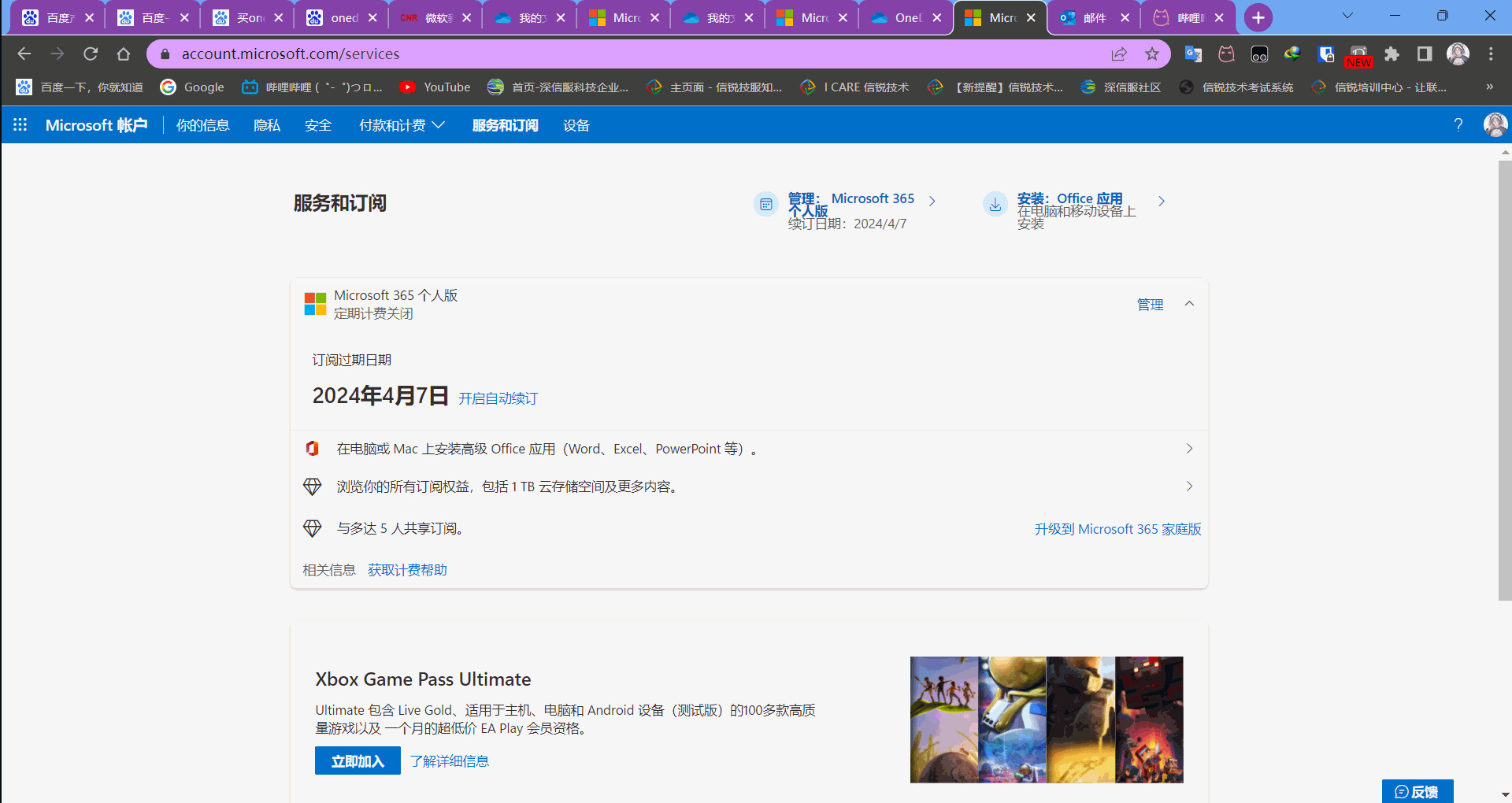The image size is (1512, 803).
Task: Show more bookmarks with the overflow chevron
Action: [1489, 87]
